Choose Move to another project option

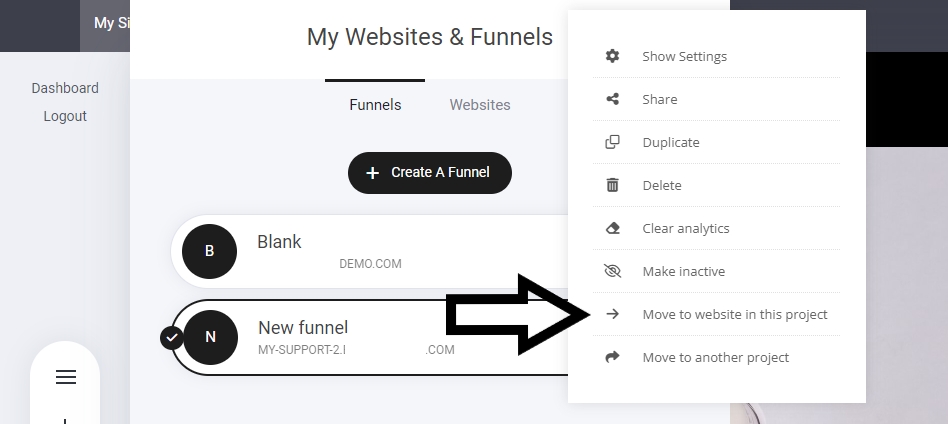716,357
